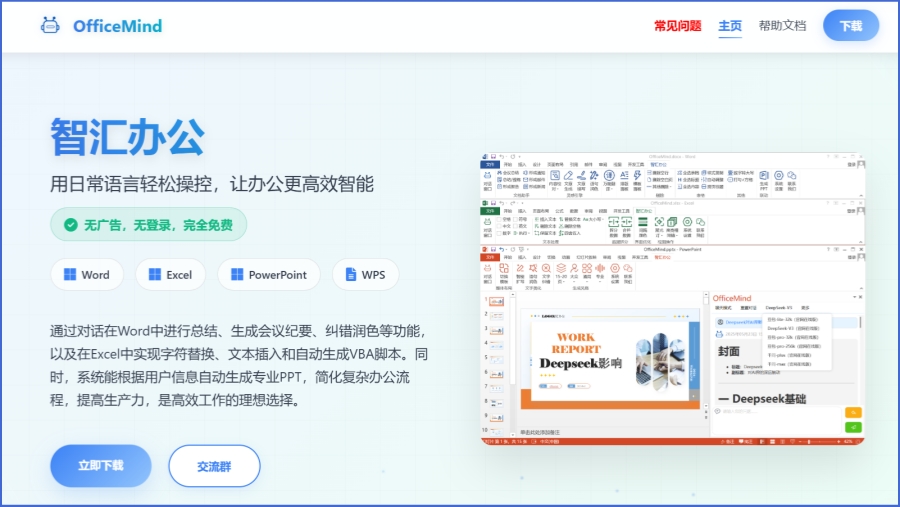
Task: Click the green send button in OfficeMind panel
Action: coord(854,427)
